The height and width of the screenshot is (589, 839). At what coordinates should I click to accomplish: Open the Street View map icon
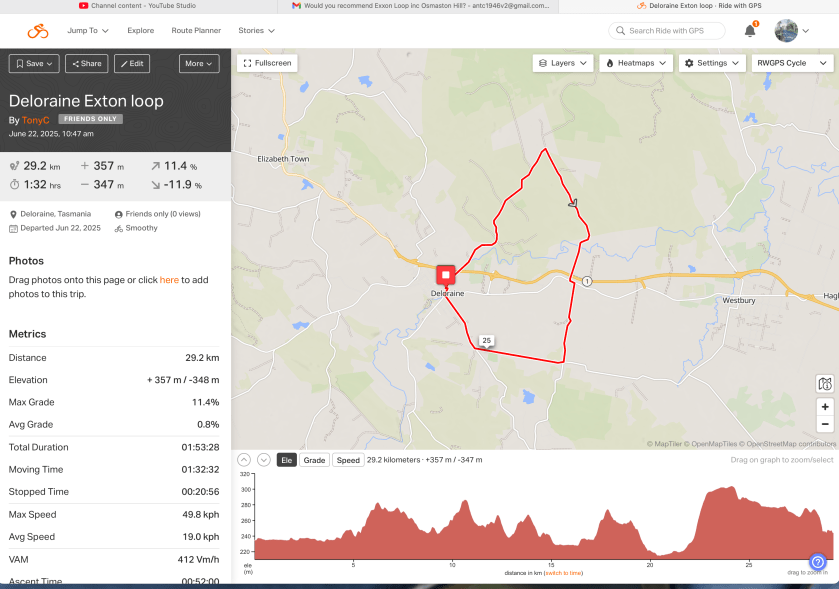click(x=824, y=383)
